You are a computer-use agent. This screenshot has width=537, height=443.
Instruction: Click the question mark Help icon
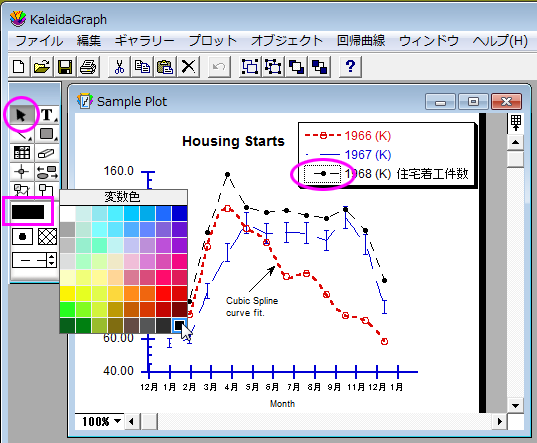click(350, 66)
